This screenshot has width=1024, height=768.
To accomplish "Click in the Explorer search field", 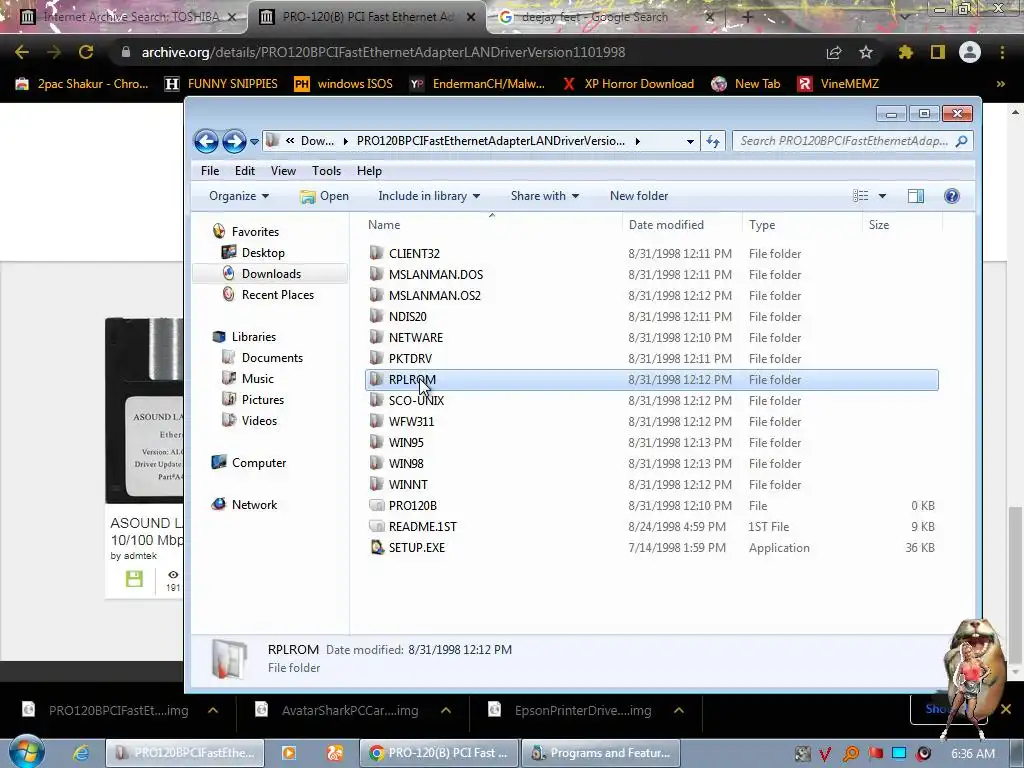I will (852, 141).
